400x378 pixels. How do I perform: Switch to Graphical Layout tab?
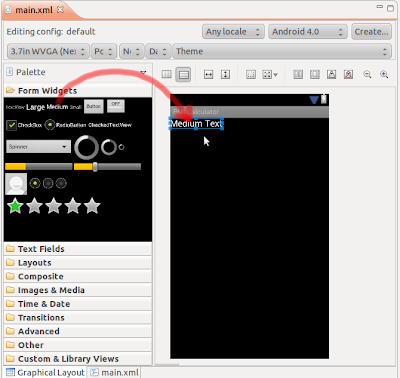[x=45, y=372]
